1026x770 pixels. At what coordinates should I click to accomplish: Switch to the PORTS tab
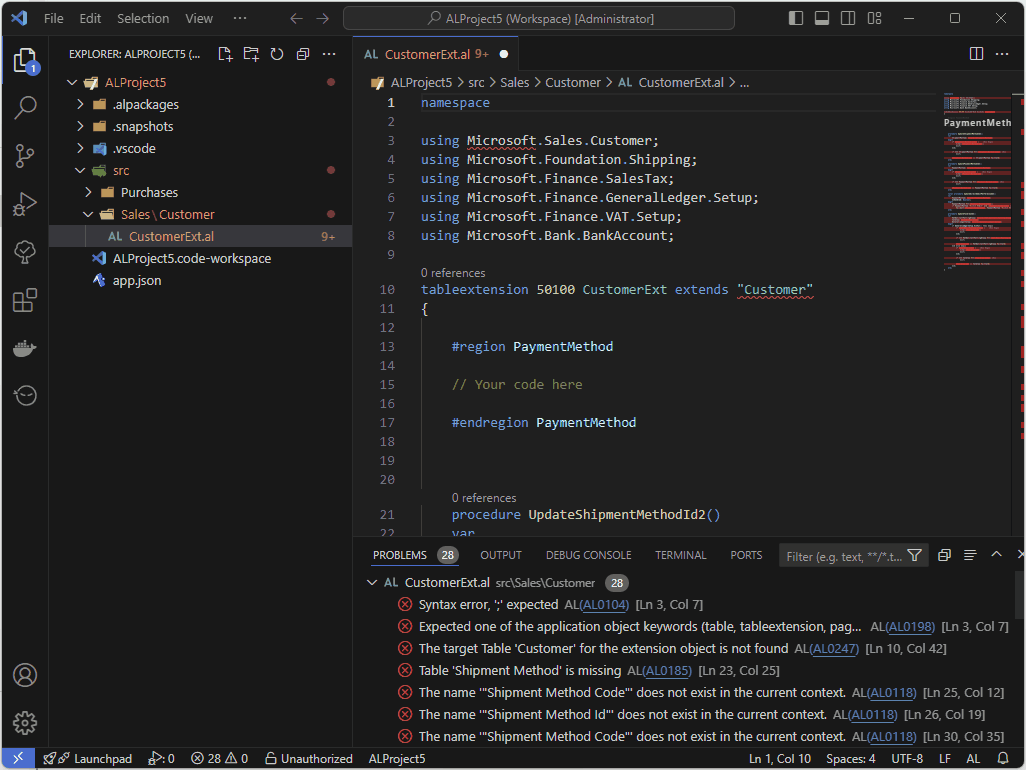746,555
